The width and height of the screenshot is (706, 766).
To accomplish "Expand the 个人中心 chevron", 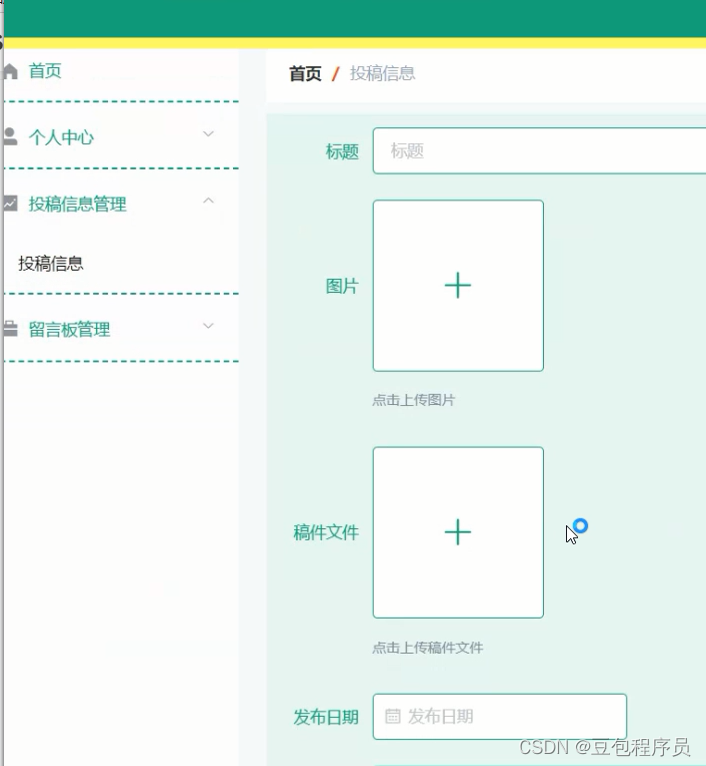I will (209, 134).
